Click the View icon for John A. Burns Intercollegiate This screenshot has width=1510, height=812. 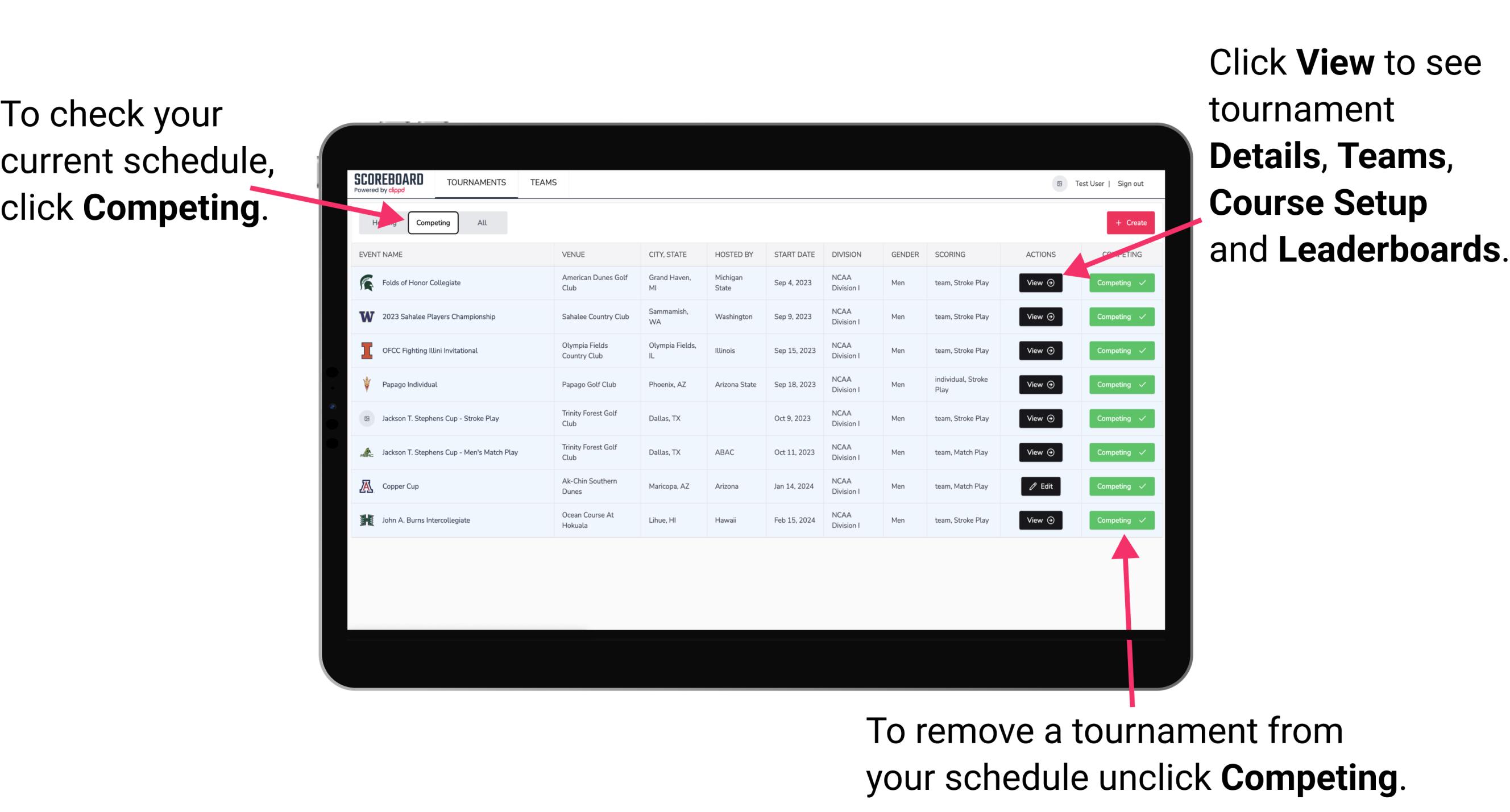(x=1040, y=520)
